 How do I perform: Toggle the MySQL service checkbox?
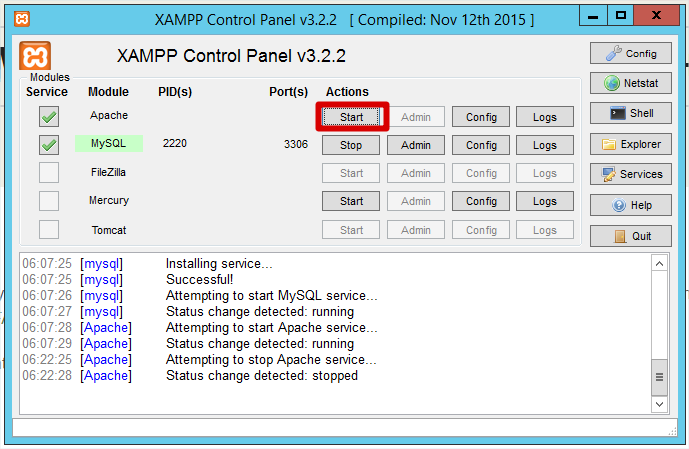click(49, 145)
